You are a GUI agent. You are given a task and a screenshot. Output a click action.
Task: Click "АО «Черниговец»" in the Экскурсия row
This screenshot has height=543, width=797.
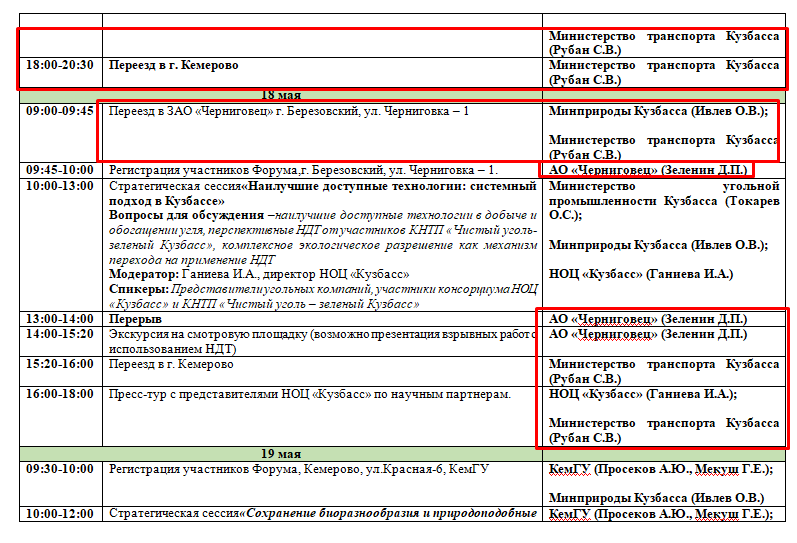pos(603,334)
